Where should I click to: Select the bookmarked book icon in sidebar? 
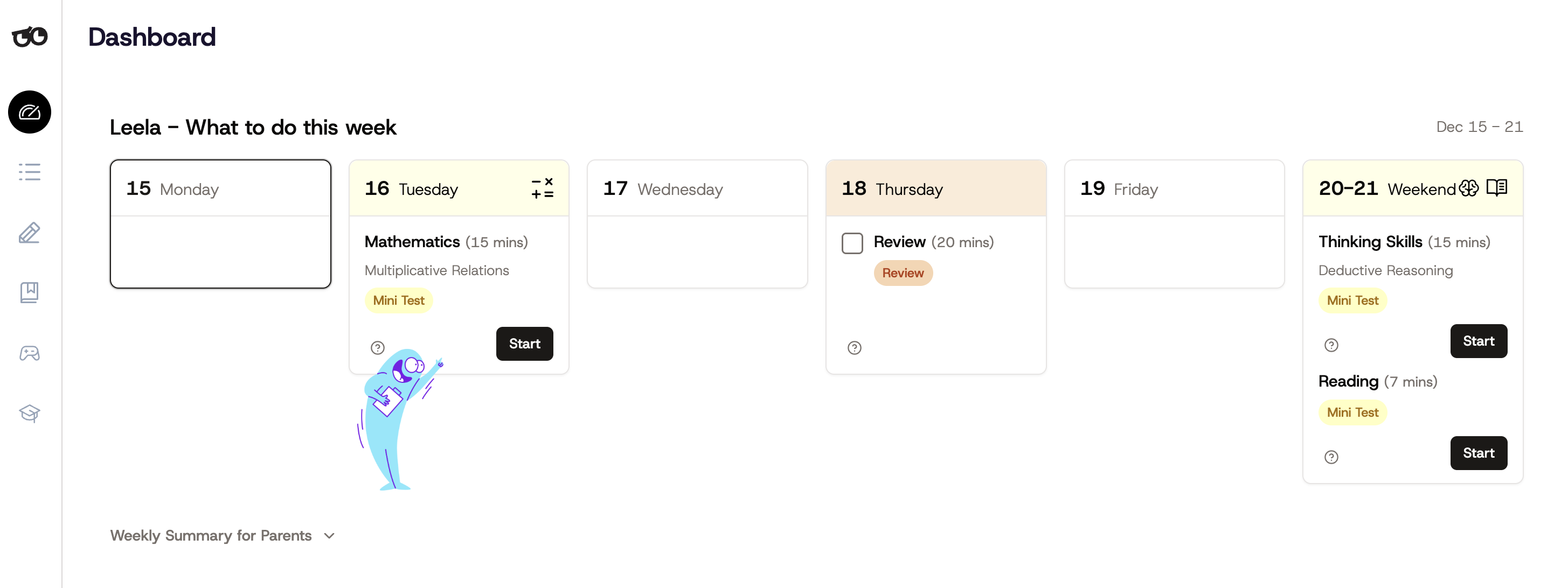pyautogui.click(x=29, y=292)
